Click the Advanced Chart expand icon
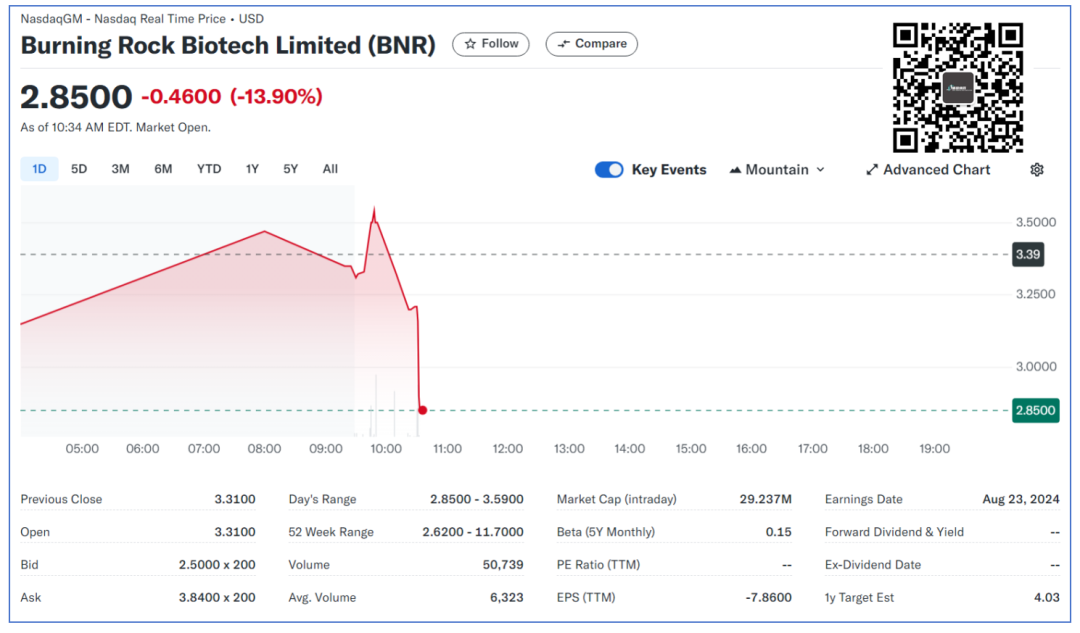This screenshot has height=633, width=1080. [x=872, y=170]
